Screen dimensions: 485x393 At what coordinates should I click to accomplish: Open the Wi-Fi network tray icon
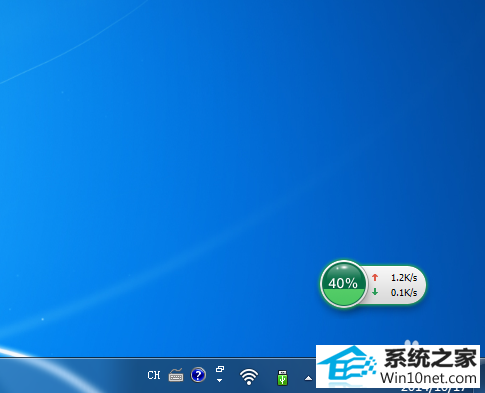point(249,377)
